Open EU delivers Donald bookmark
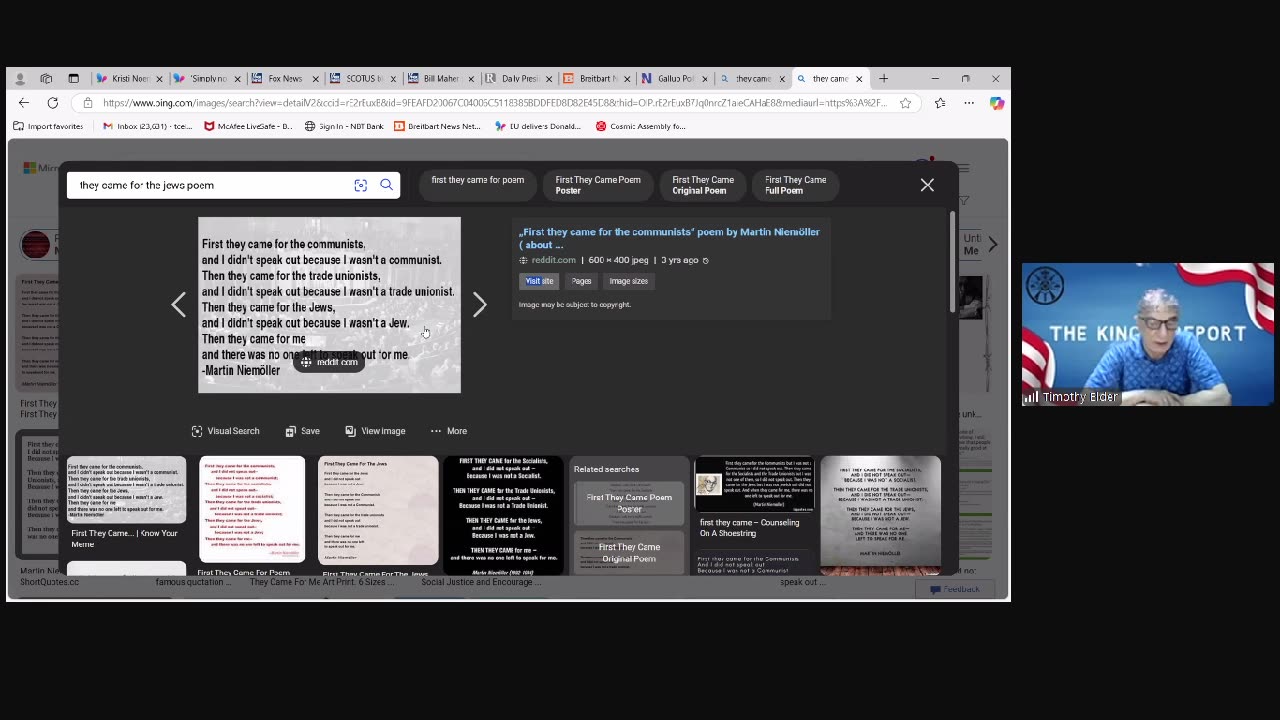Viewport: 1280px width, 720px height. (538, 126)
